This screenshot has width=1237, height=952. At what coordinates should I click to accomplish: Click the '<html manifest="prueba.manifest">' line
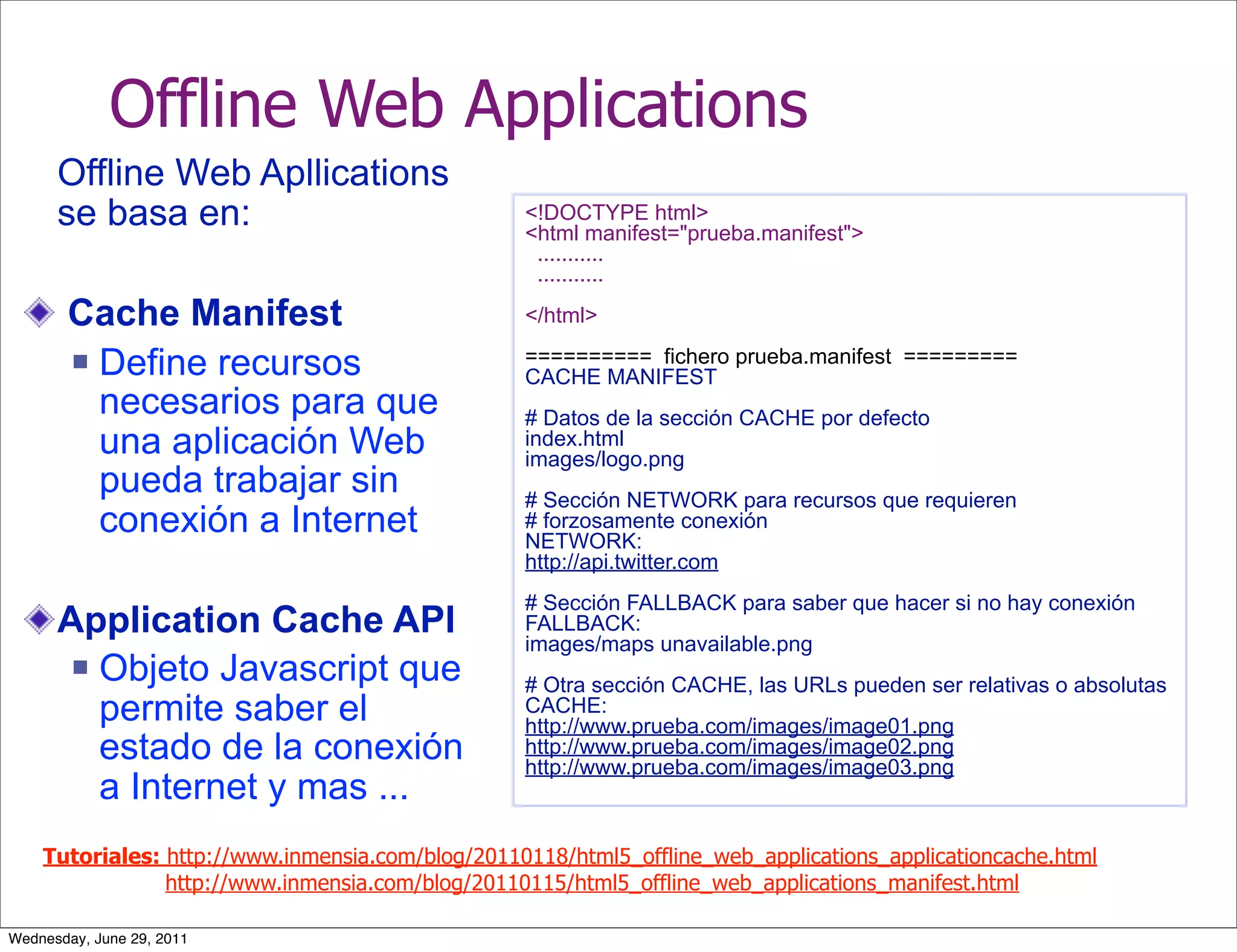[694, 233]
